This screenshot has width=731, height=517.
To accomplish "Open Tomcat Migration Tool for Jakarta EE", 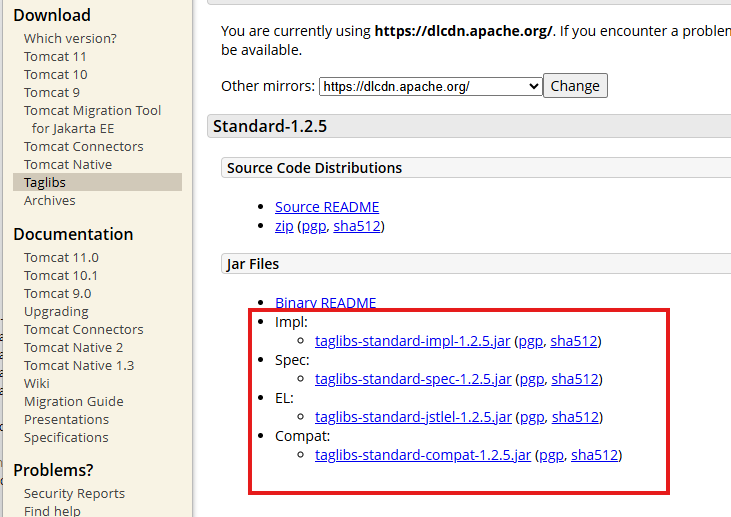I will (x=92, y=119).
